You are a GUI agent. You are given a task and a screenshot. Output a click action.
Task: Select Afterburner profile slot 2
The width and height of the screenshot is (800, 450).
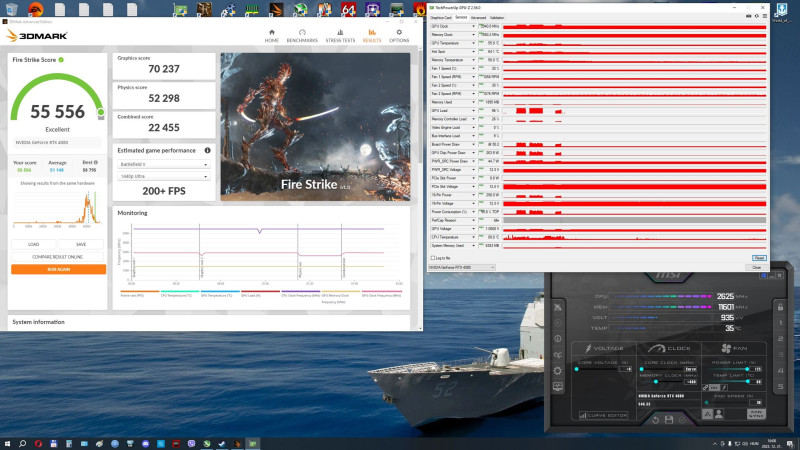point(781,339)
